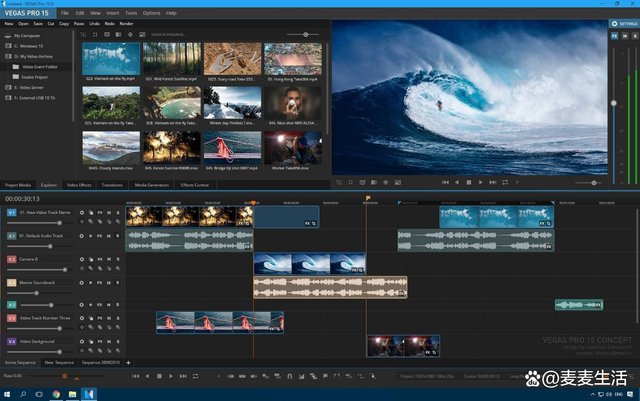The height and width of the screenshot is (401, 640).
Task: Mute the 01. Default Audio Track
Action: pos(109,236)
